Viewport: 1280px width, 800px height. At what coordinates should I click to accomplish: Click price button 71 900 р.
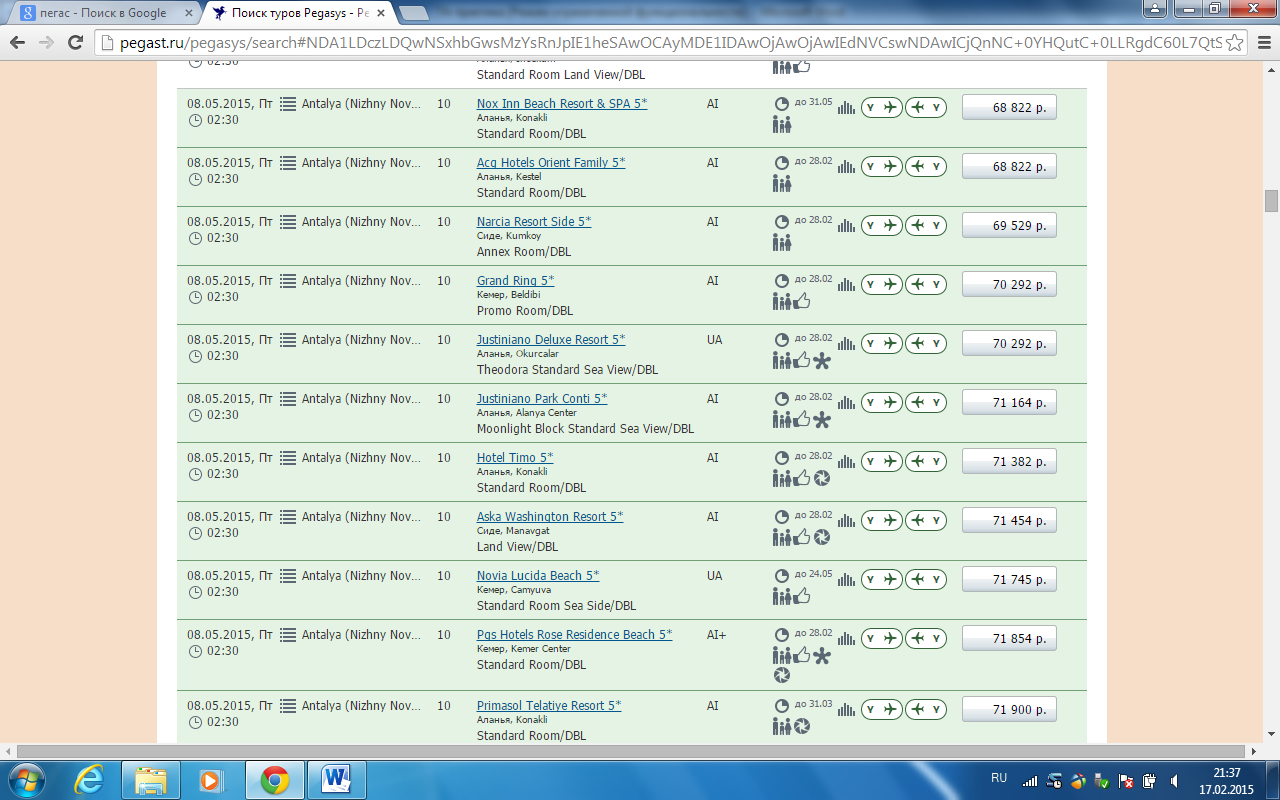coord(1009,710)
